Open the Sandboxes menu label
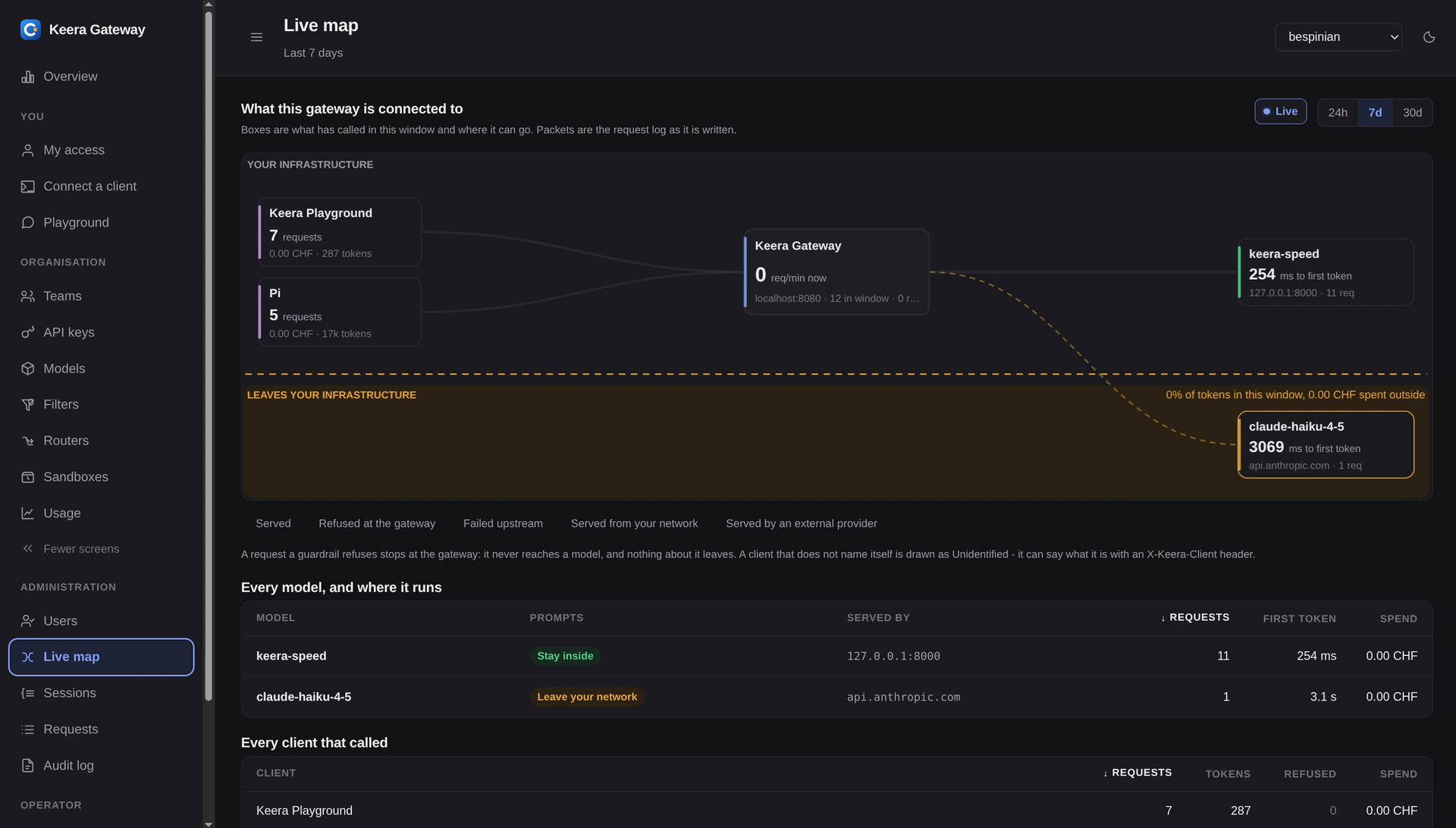This screenshot has width=1456, height=828. pyautogui.click(x=76, y=477)
